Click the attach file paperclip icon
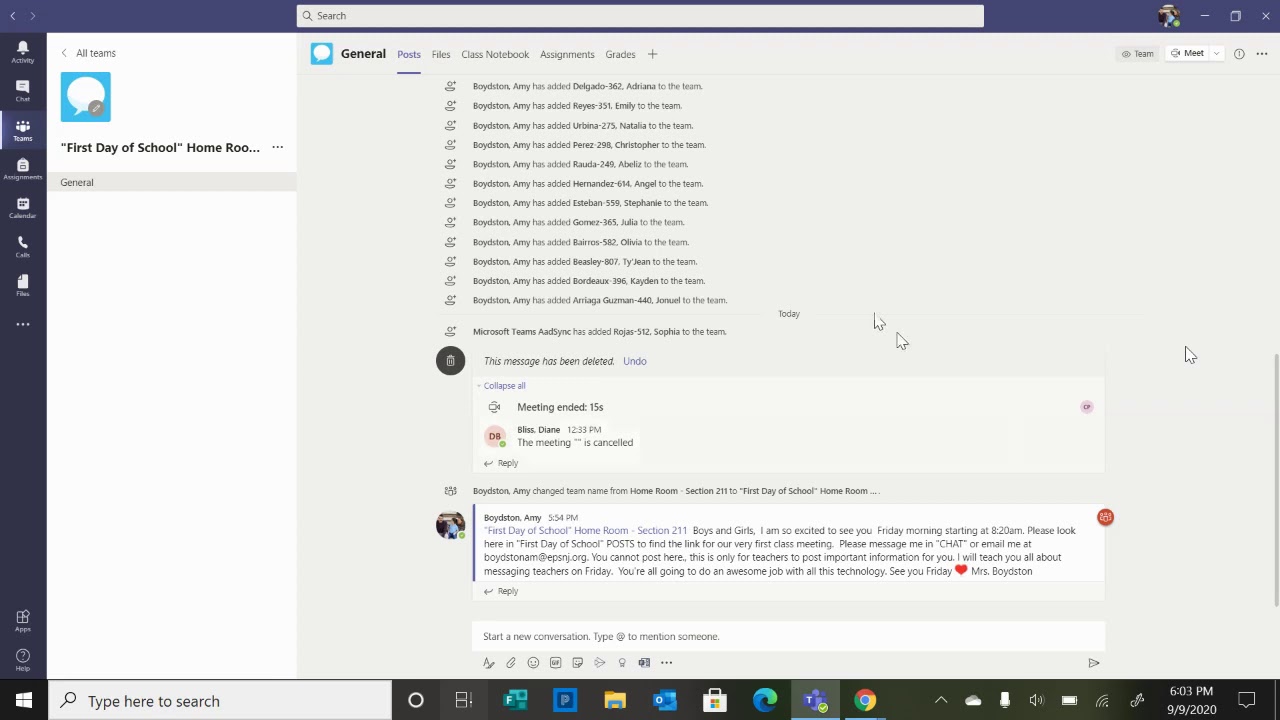1280x720 pixels. point(511,663)
